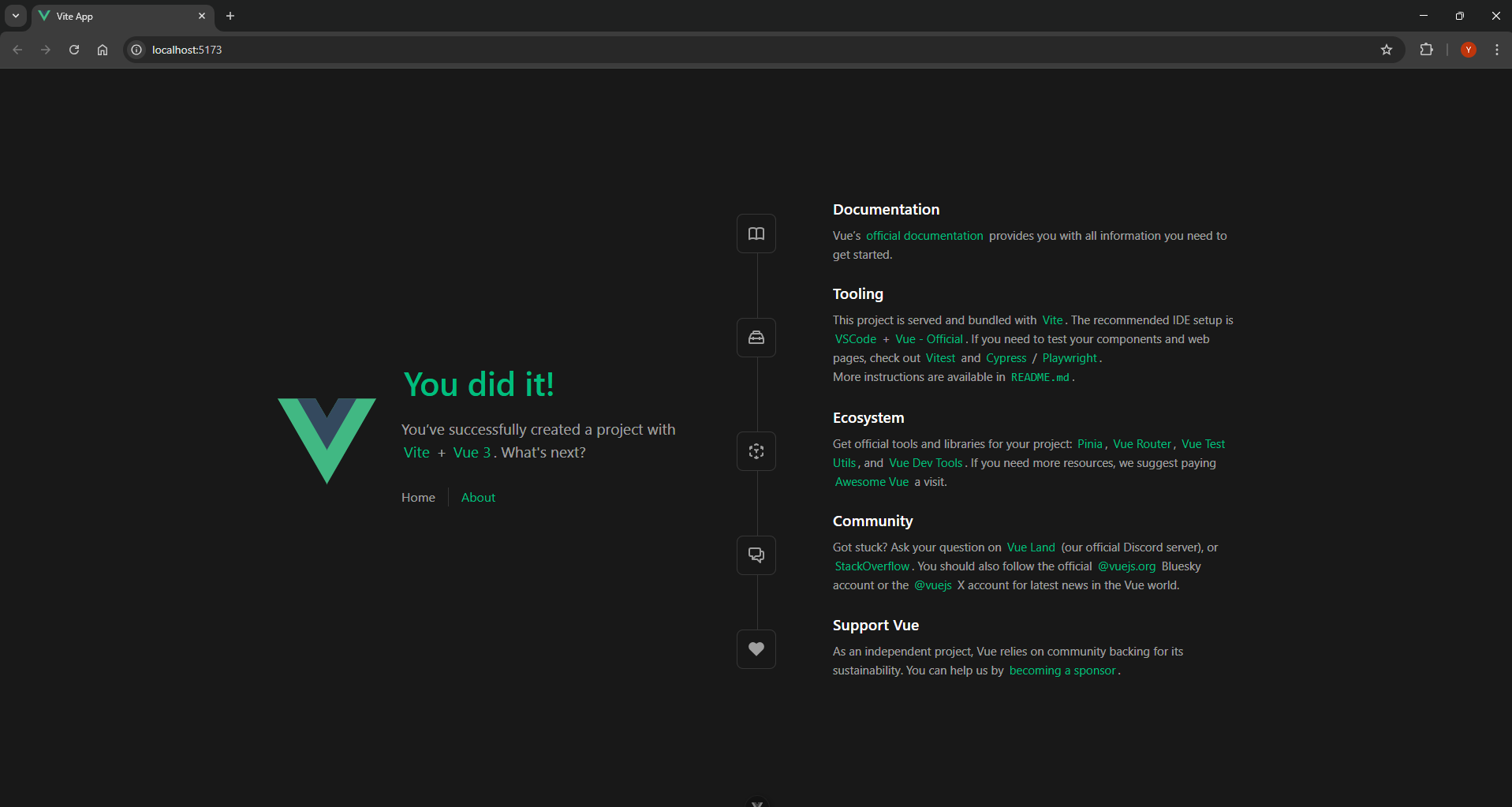Open the profile avatar menu
The height and width of the screenshot is (807, 1512).
[1468, 50]
